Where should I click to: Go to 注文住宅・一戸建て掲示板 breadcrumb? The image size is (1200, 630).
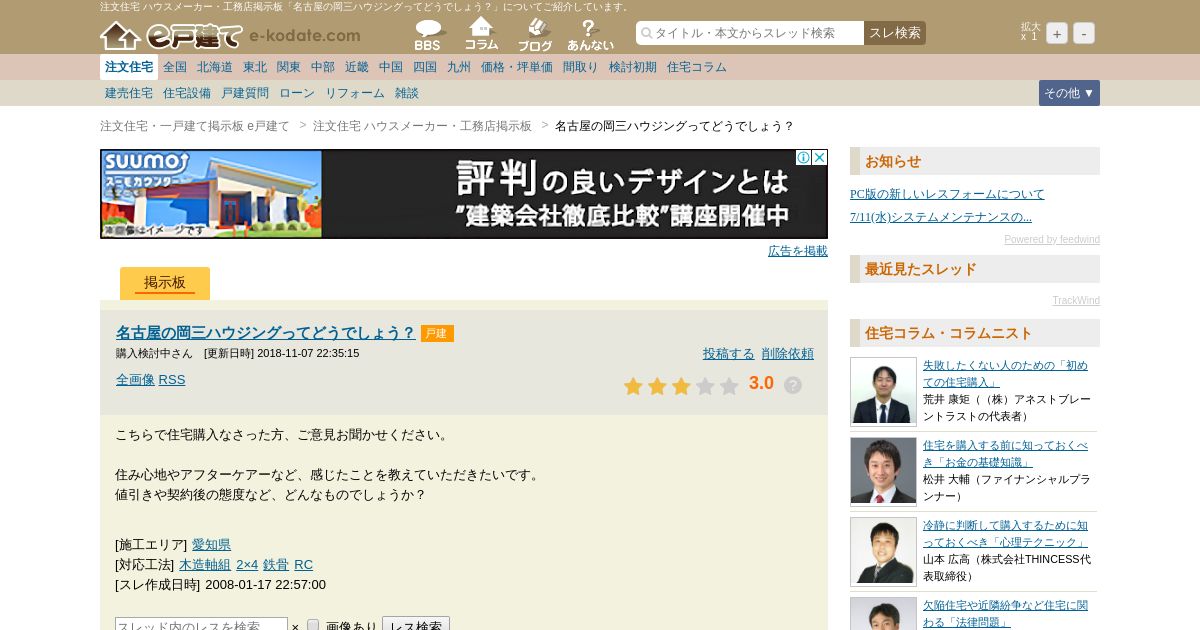coord(195,126)
